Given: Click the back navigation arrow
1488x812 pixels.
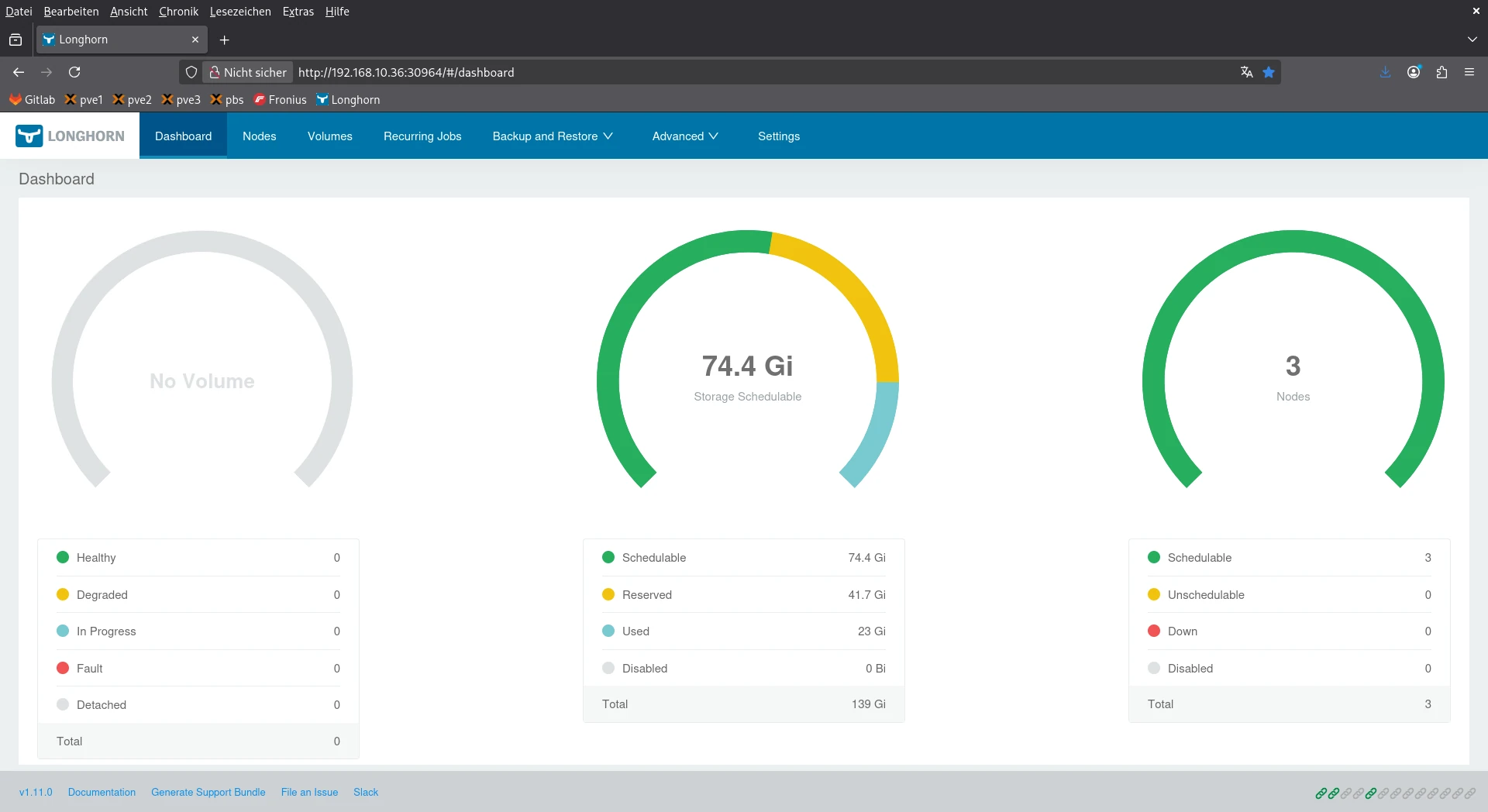Looking at the screenshot, I should coord(19,72).
